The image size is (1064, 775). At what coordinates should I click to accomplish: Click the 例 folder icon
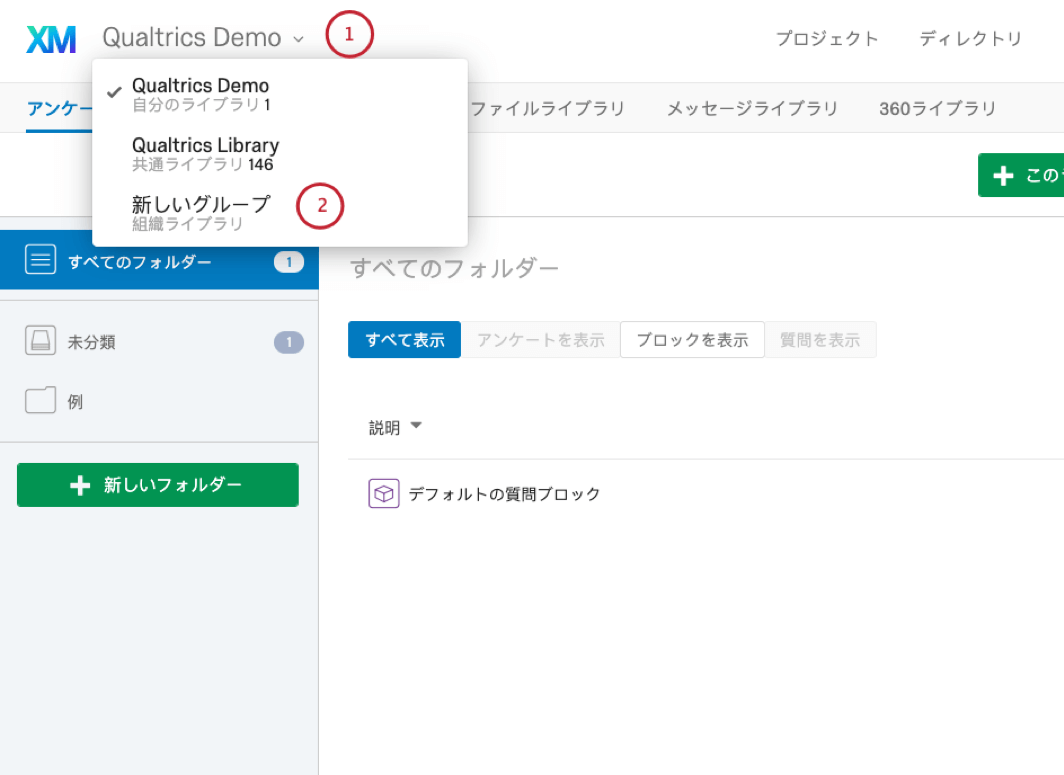point(41,400)
